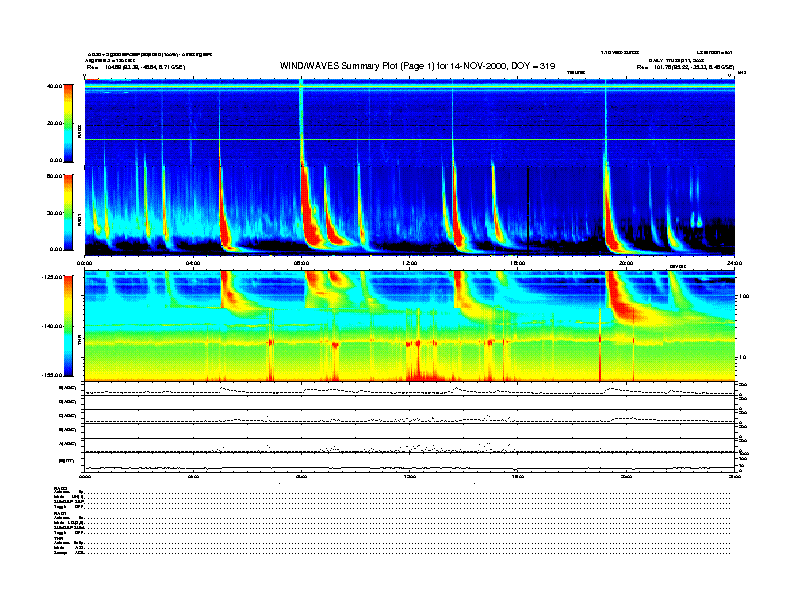792x612 pixels.
Task: Click the TNR intensity color bar
Action: (68, 326)
